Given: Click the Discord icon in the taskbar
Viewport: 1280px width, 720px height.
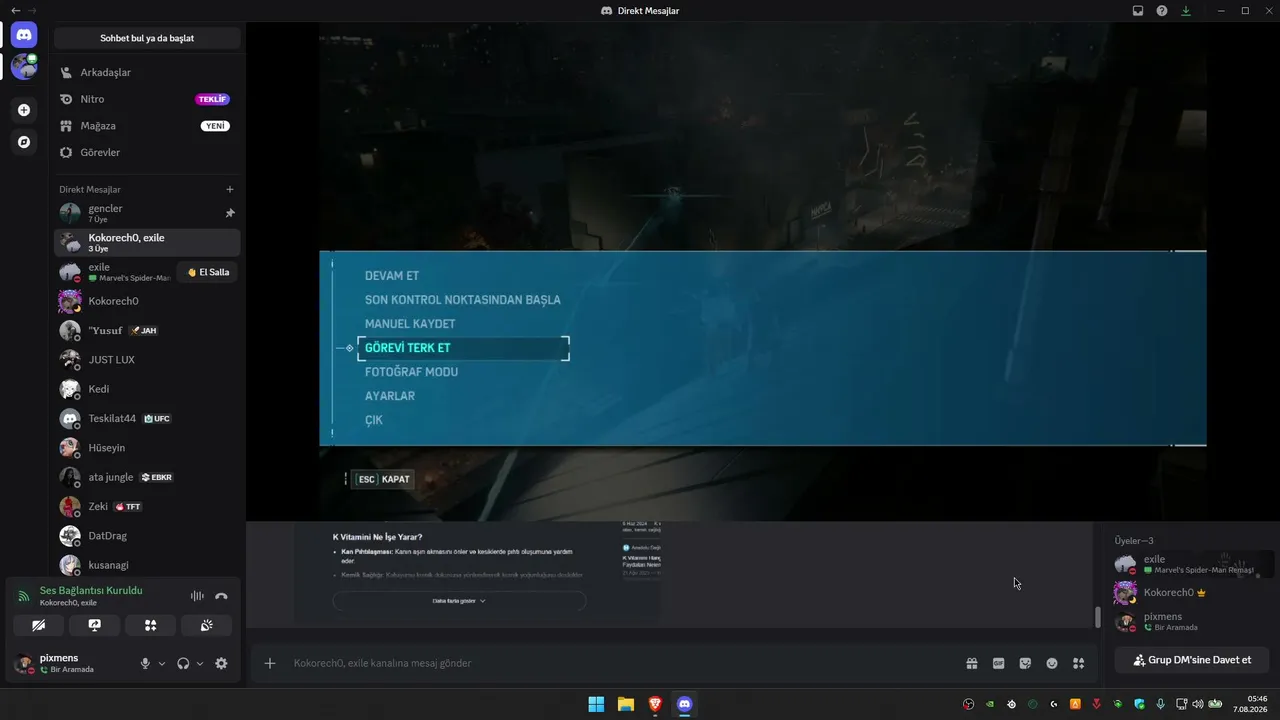Looking at the screenshot, I should point(684,704).
